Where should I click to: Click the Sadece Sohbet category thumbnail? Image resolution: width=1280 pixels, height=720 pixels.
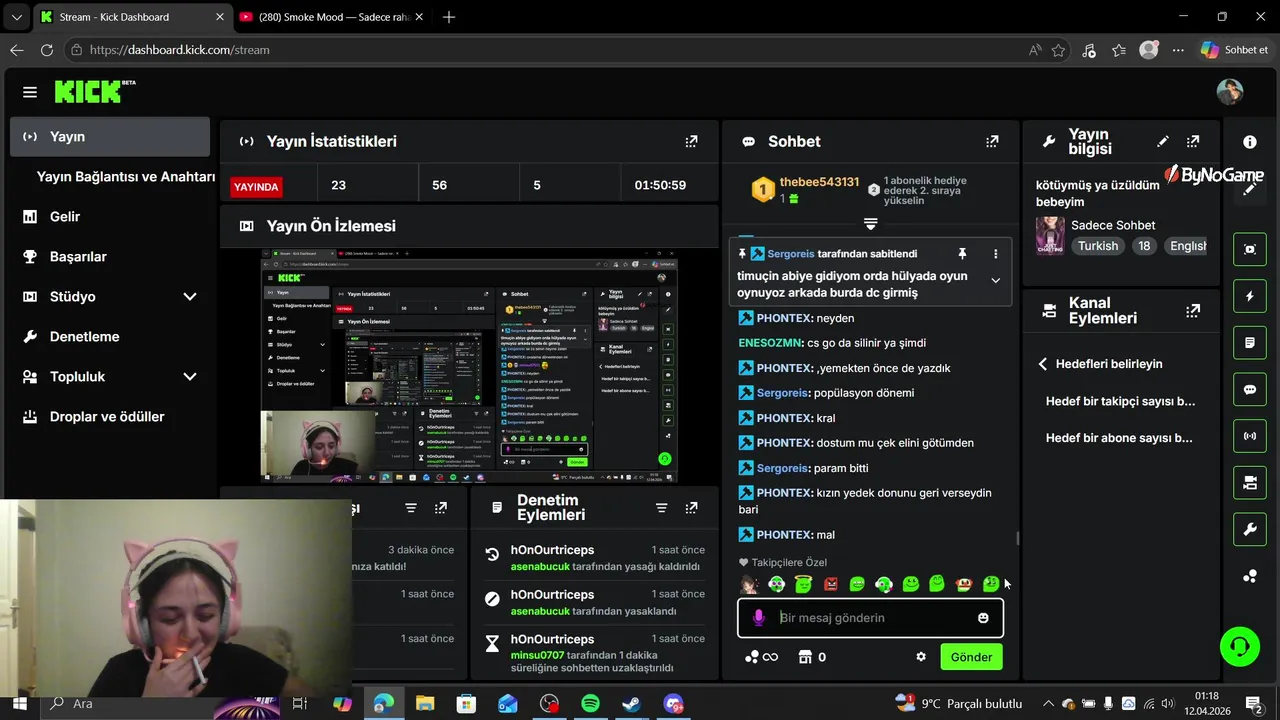point(1050,236)
